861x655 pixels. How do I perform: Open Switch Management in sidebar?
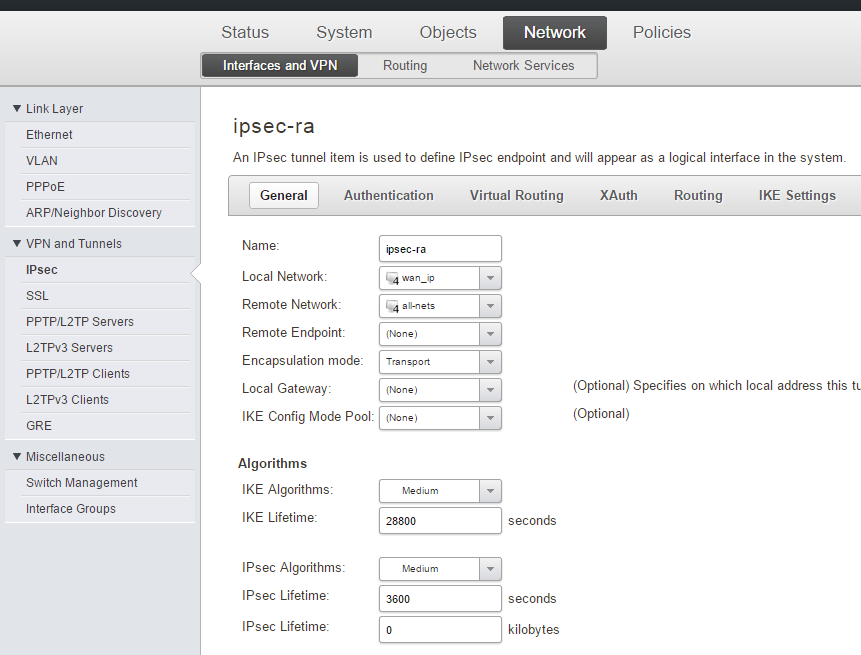[x=82, y=483]
